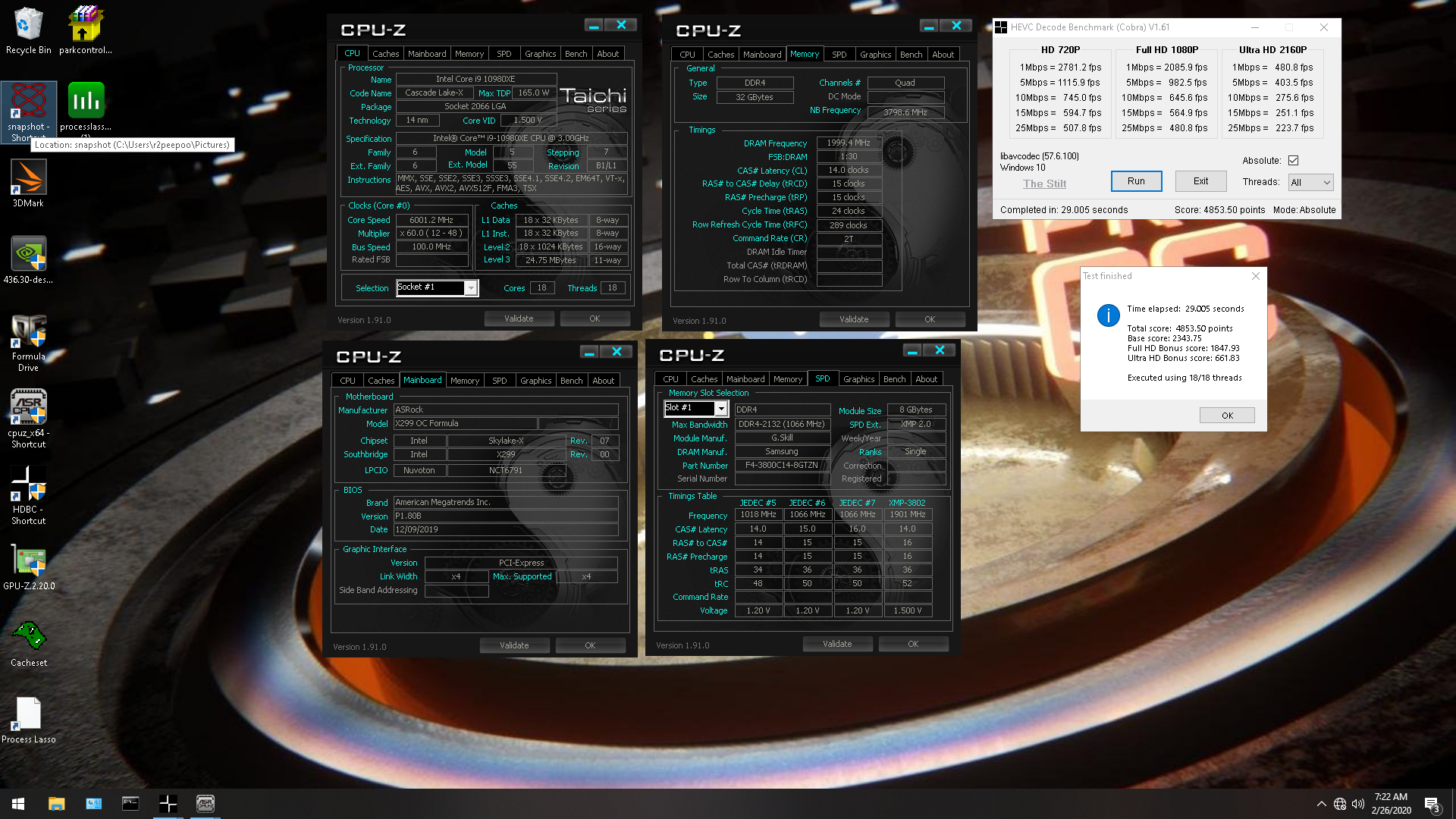Click the Core Speed value field
This screenshot has height=819, width=1456.
click(431, 220)
